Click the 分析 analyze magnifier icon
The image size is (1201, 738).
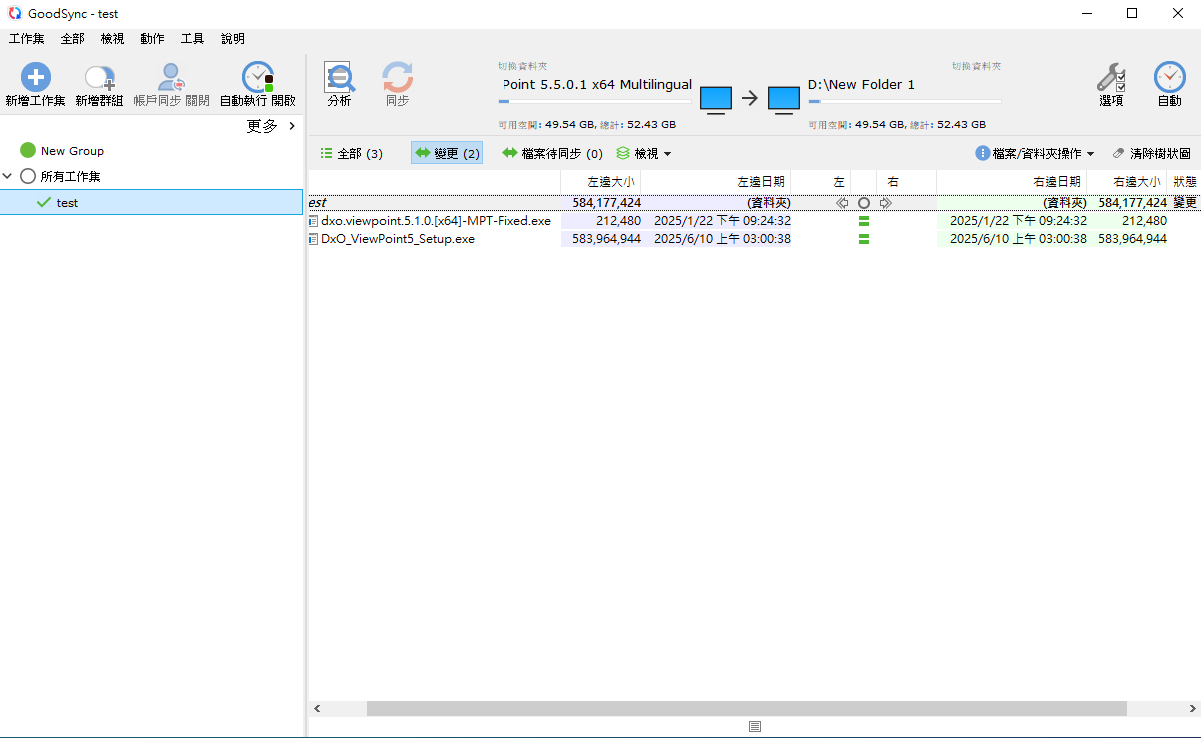point(339,77)
